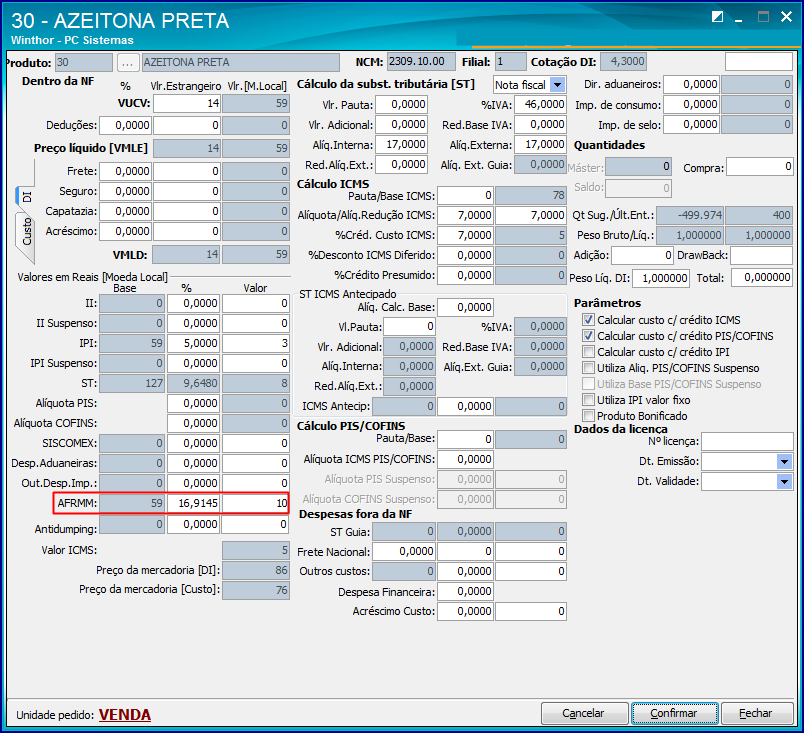Open Nota fiscal dropdown
The height and width of the screenshot is (733, 804).
557,85
